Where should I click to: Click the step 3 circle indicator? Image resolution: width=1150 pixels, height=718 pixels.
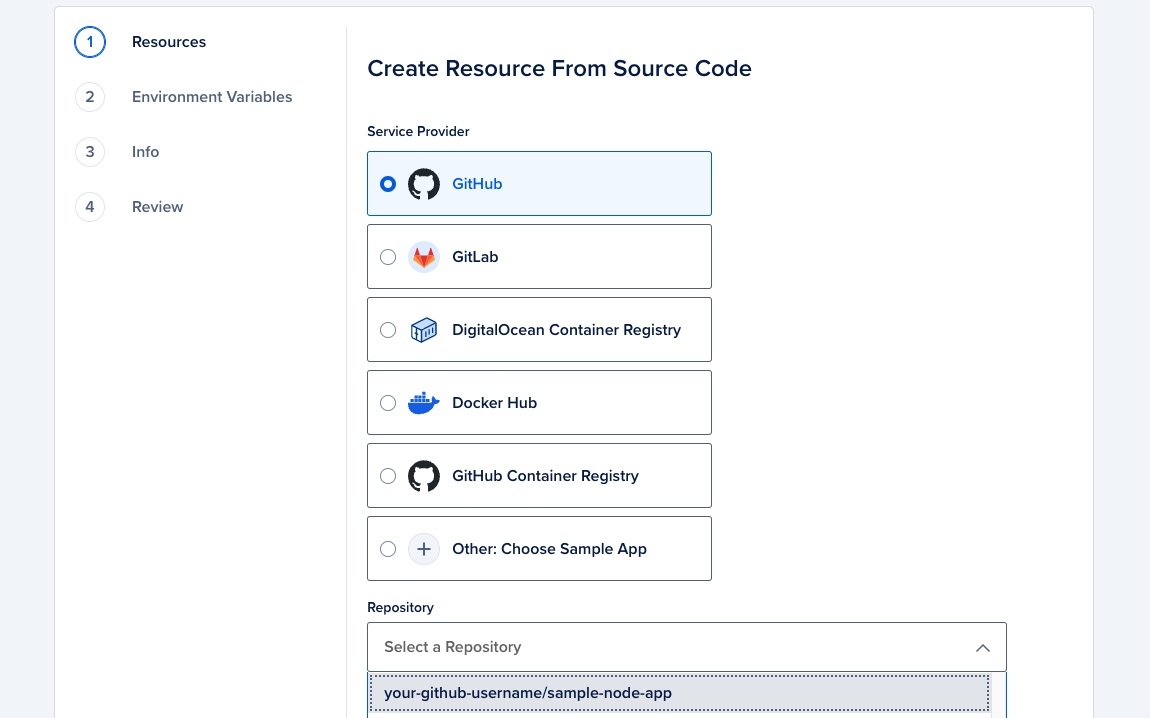90,152
